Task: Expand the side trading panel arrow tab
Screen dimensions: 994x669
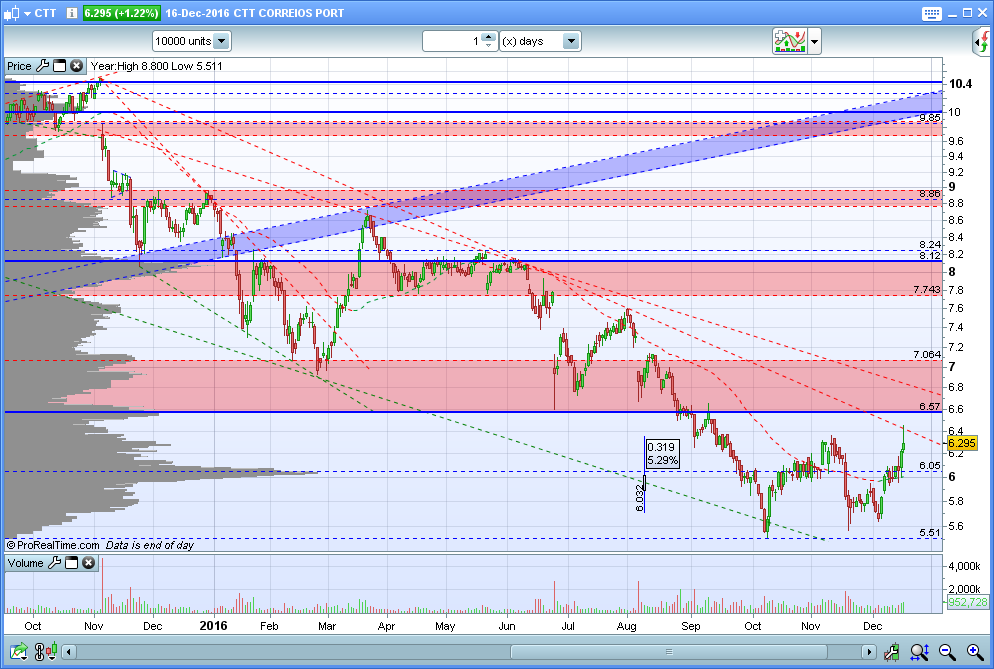Action: (x=983, y=42)
